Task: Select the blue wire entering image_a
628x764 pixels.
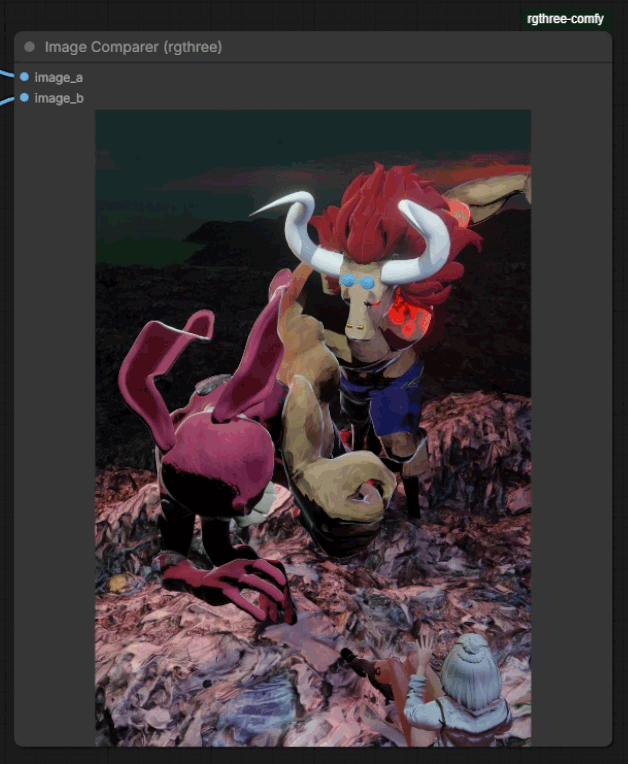Action: pyautogui.click(x=8, y=74)
